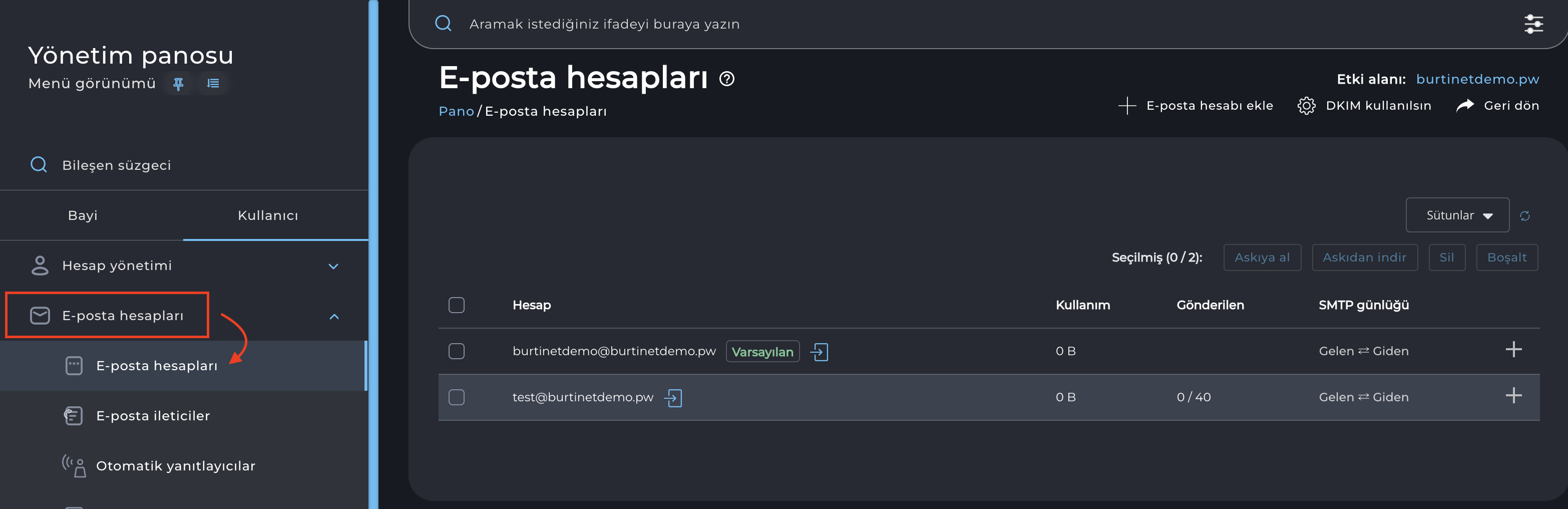Open E-posta ileticiler in the sidebar
Viewport: 1568px width, 509px height.
153,416
